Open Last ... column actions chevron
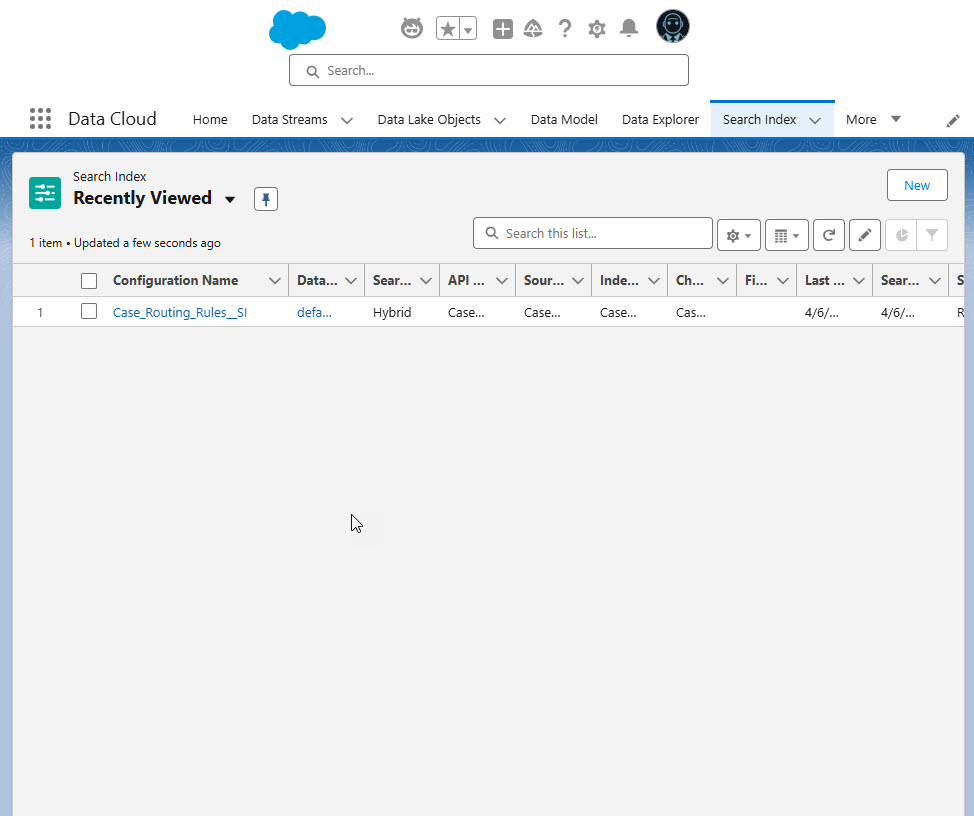974x816 pixels. click(x=858, y=281)
